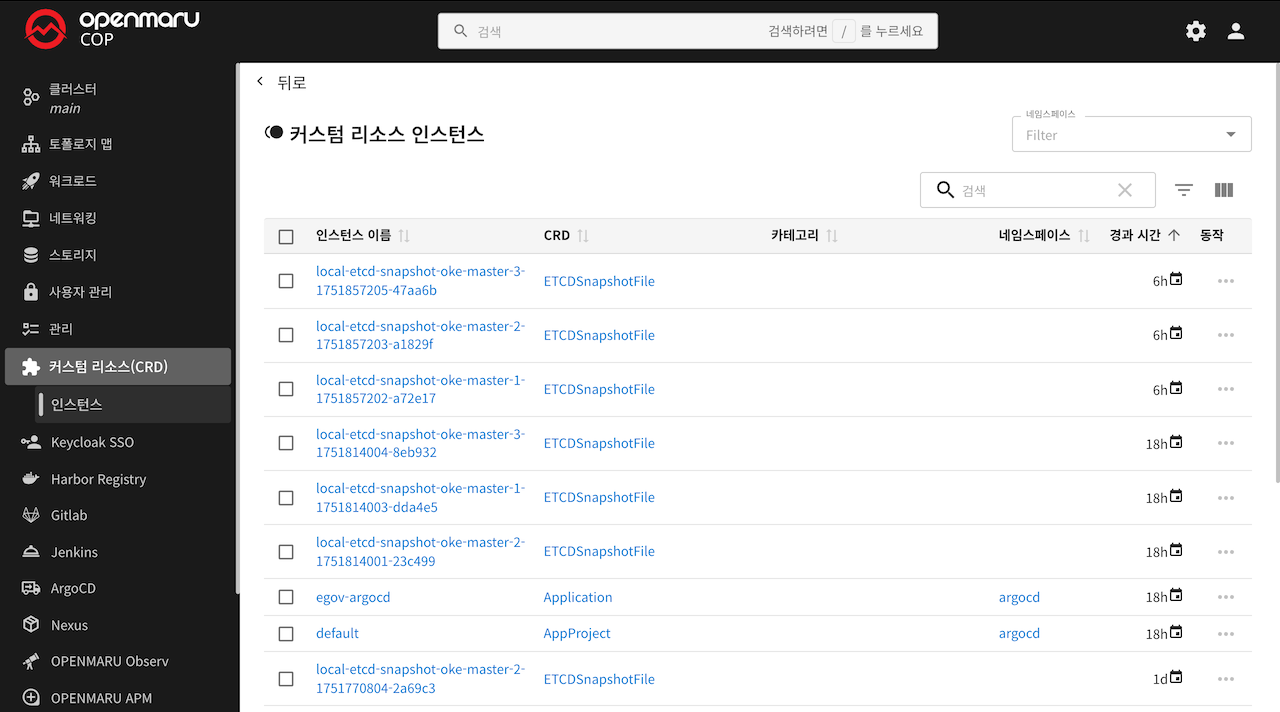Clear the table search with X icon
Viewport: 1280px width, 712px height.
[1125, 190]
